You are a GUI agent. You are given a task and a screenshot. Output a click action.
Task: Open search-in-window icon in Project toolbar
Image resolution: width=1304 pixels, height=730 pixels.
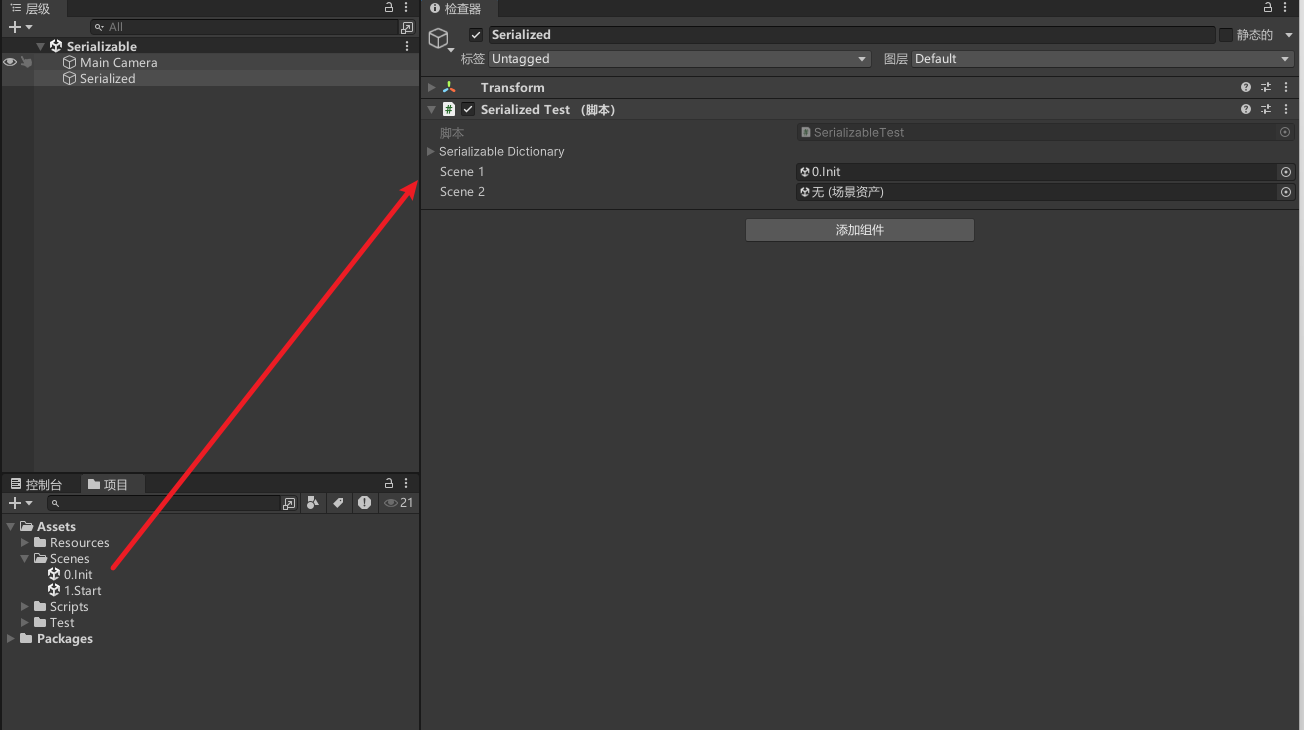tap(289, 503)
